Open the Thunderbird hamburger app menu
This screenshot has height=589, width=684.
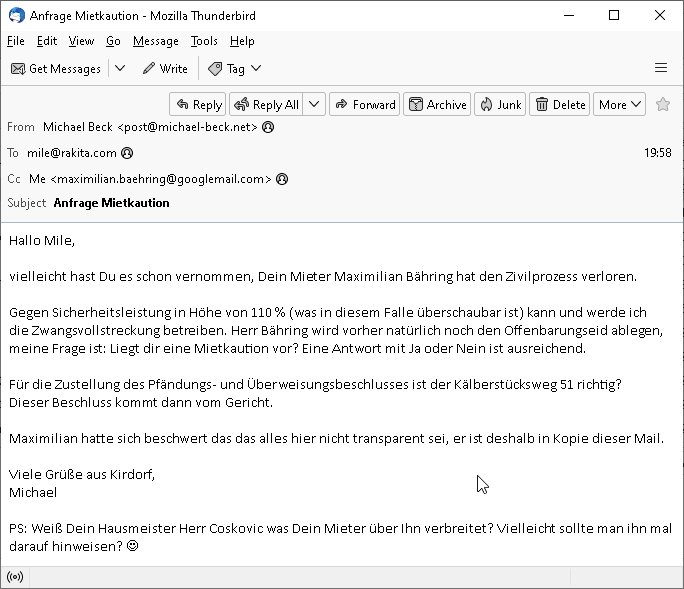point(661,68)
